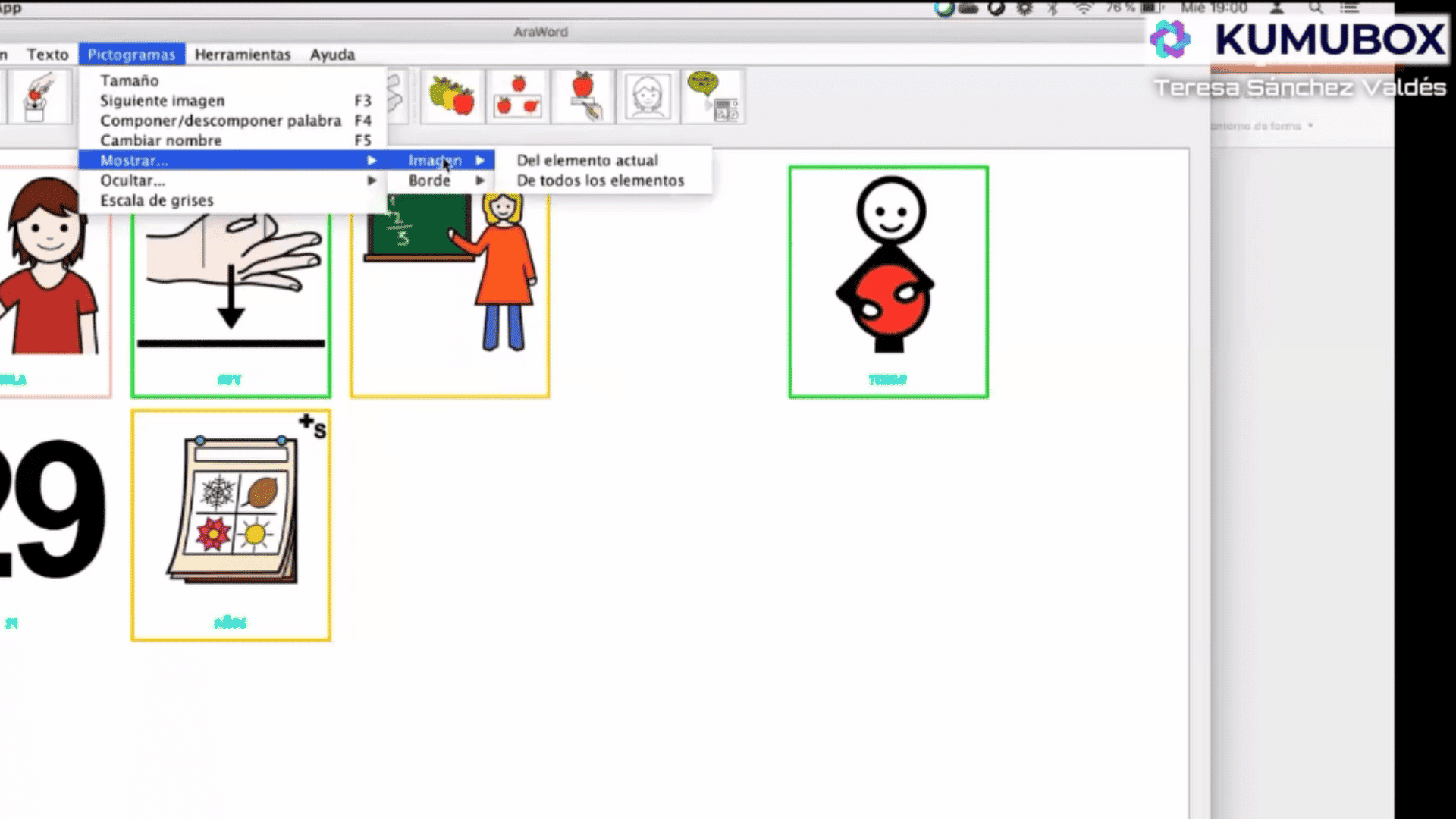Screen dimensions: 1456x819
Task: Choose Escala de grises entry
Action: pos(233,200)
